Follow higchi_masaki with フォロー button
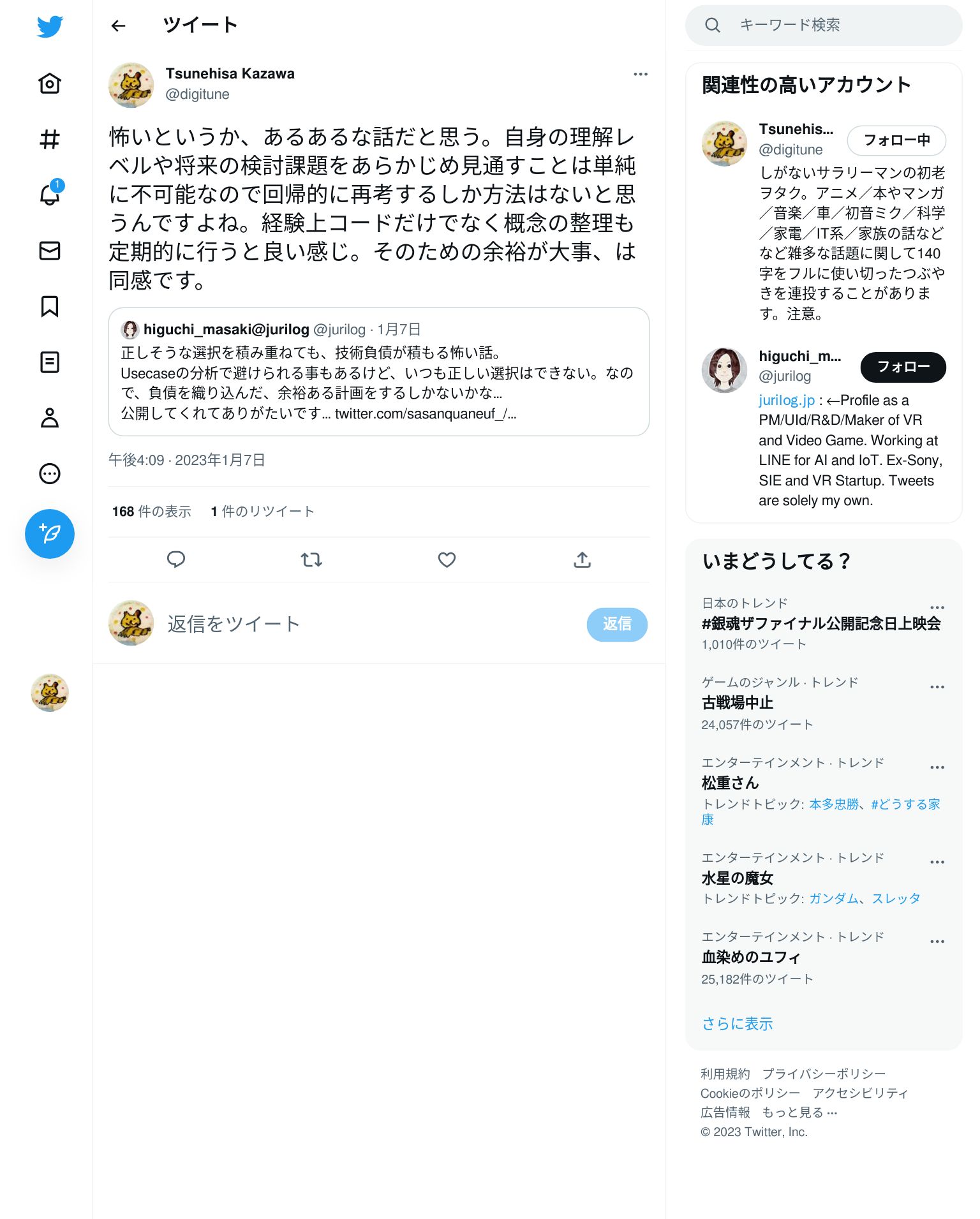The image size is (980, 1219). pyautogui.click(x=903, y=367)
